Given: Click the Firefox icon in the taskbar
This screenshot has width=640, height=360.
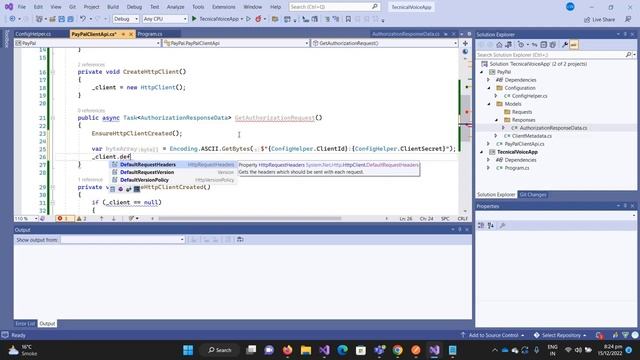Looking at the screenshot, I should click(x=288, y=350).
